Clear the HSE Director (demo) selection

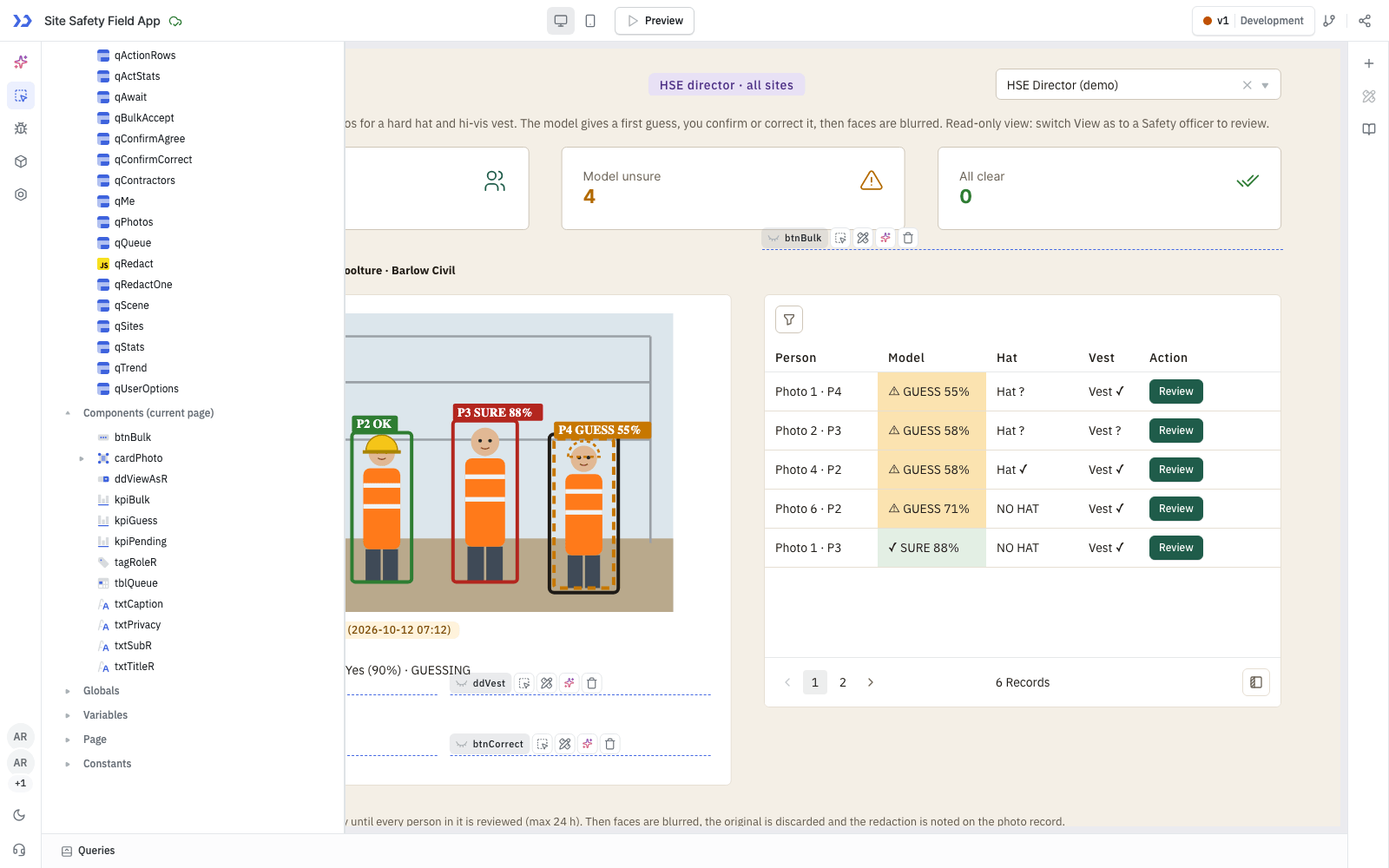coord(1247,85)
